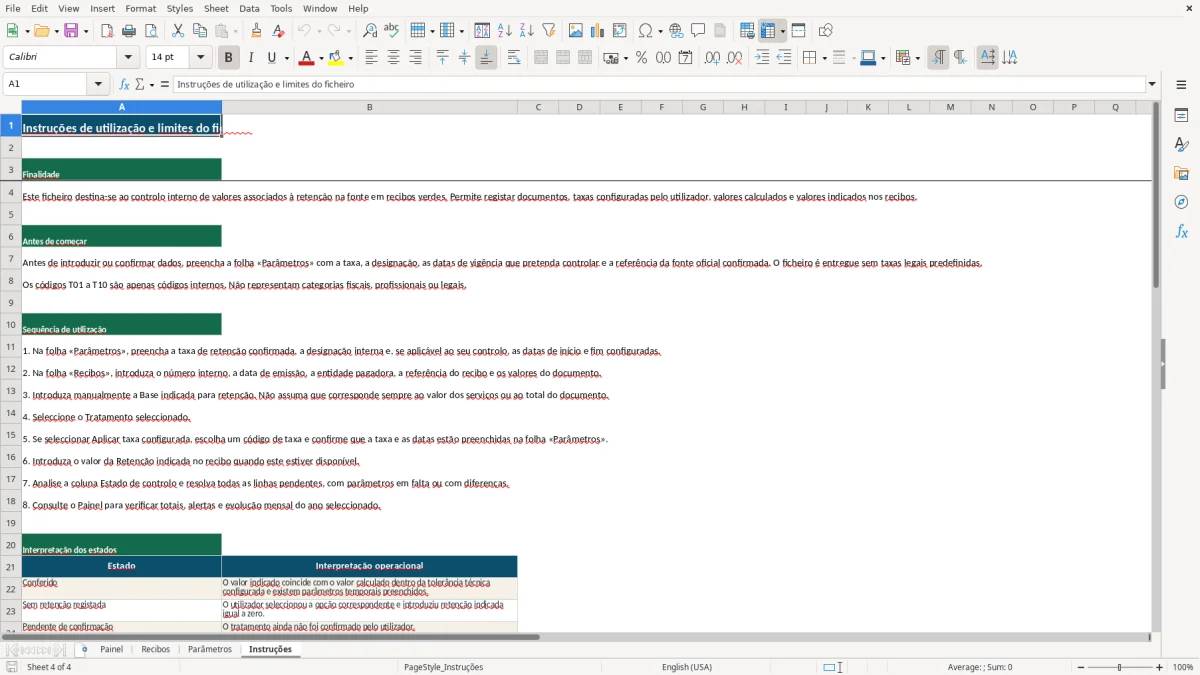
Task: Insert a pivot table
Action: point(620,31)
